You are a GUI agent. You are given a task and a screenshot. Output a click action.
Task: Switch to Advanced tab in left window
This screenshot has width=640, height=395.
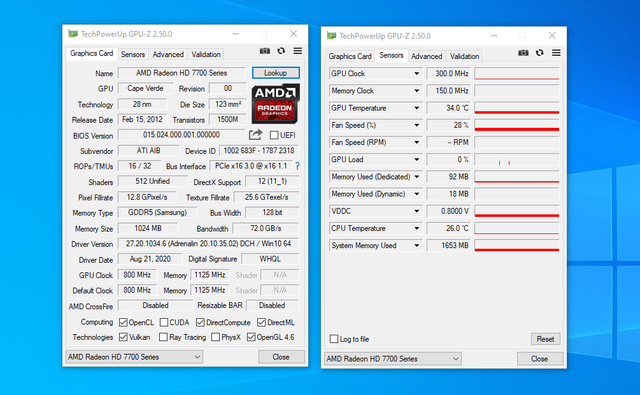(168, 54)
